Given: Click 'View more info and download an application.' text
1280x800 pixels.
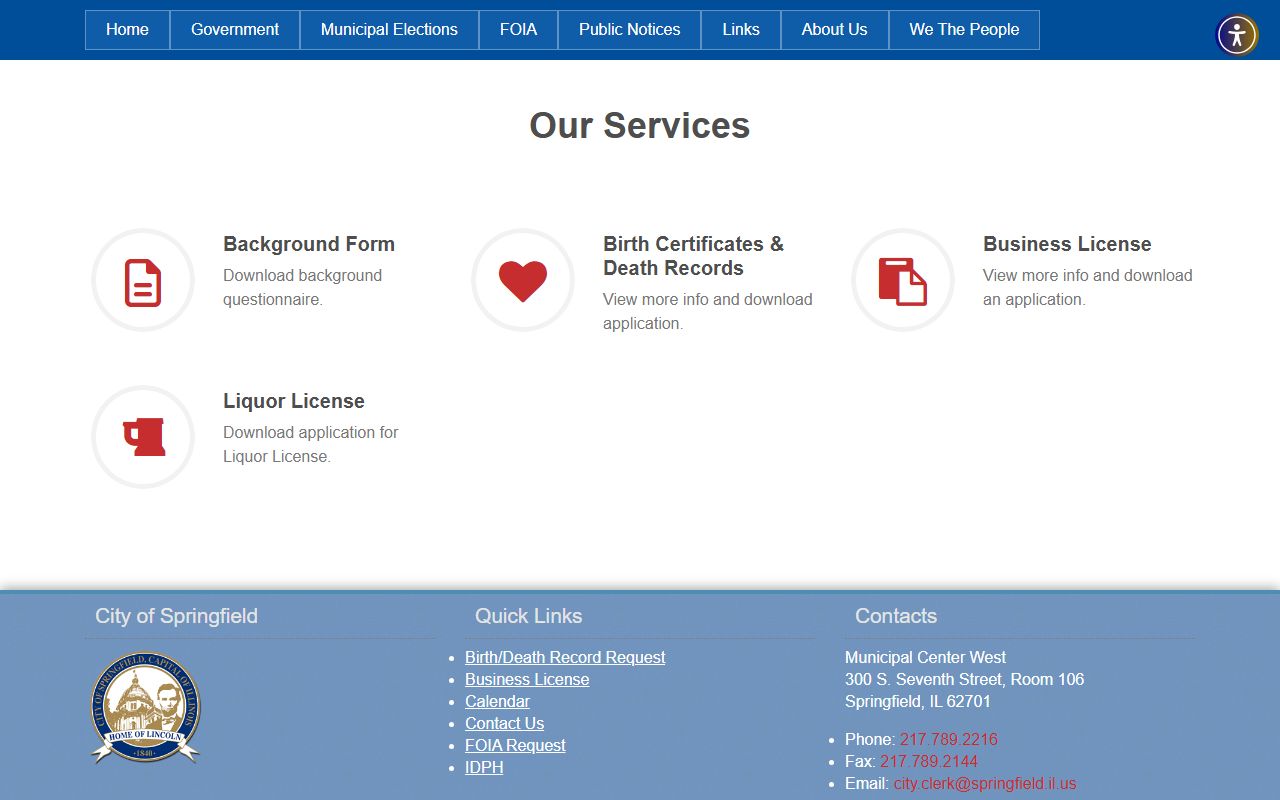Looking at the screenshot, I should click(x=1087, y=287).
